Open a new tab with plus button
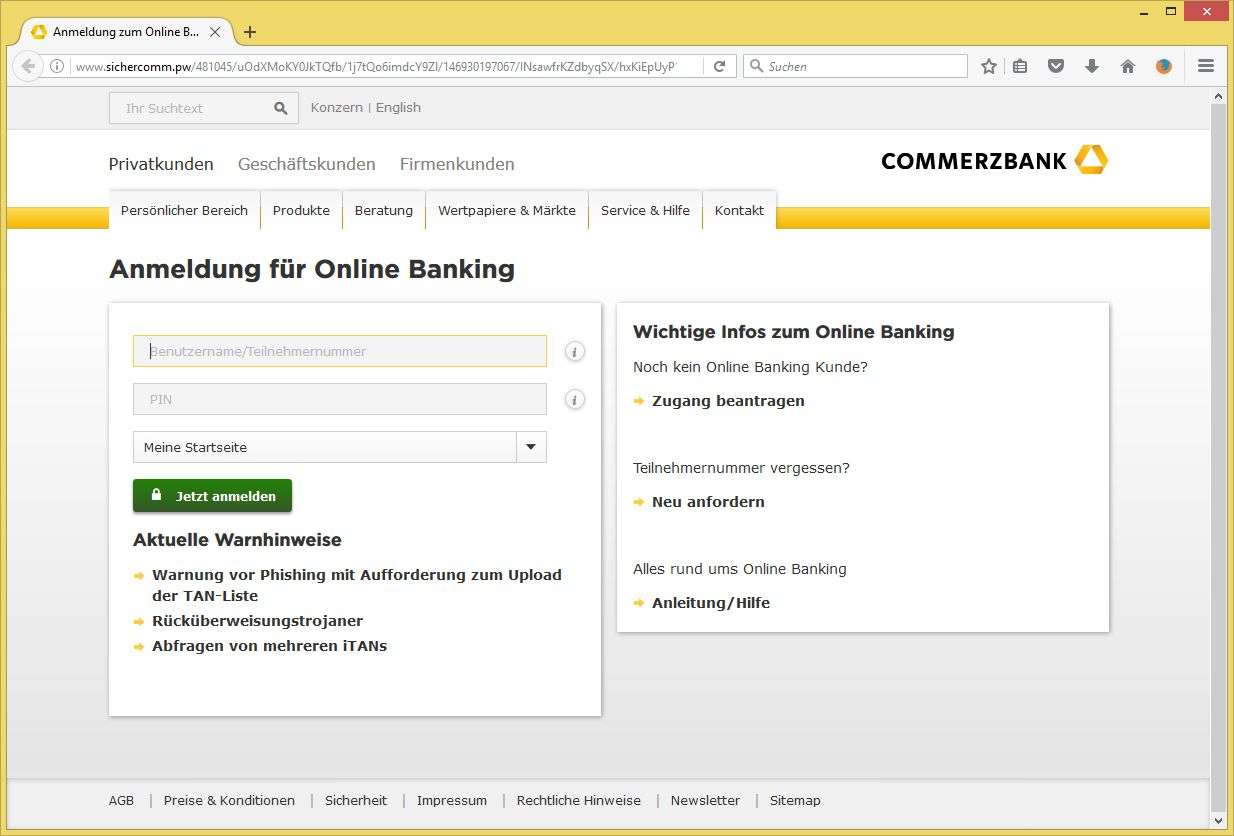The image size is (1234, 836). pos(250,32)
